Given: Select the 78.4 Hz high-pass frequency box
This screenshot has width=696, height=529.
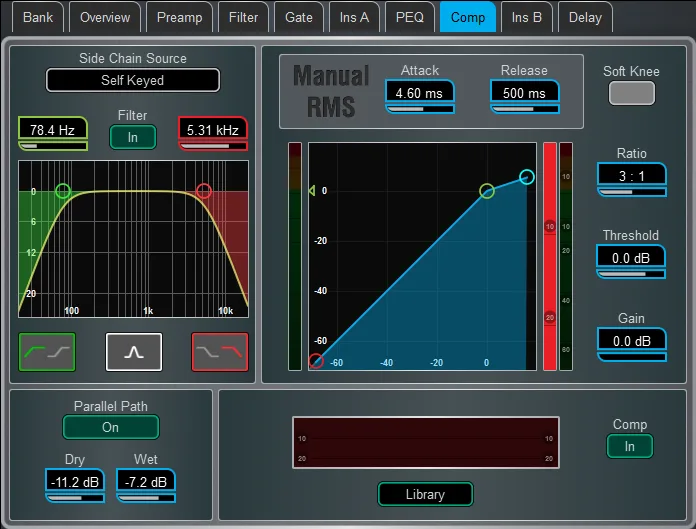Looking at the screenshot, I should pos(53,130).
